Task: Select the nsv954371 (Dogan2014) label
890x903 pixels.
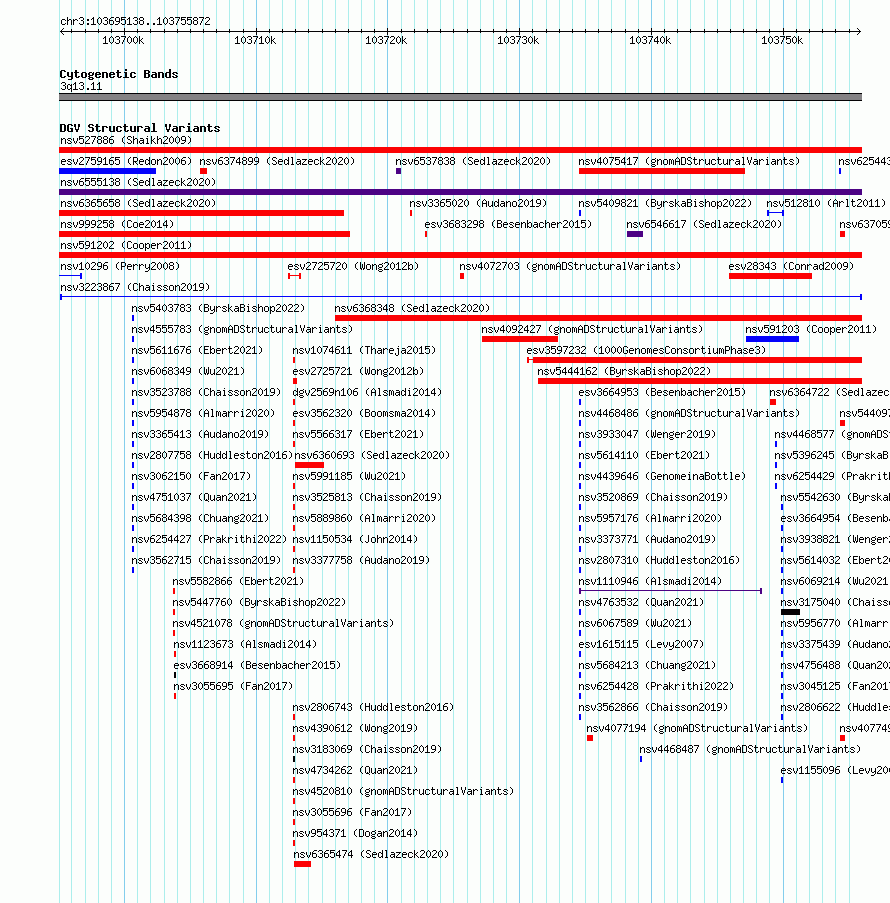Action: click(x=355, y=833)
